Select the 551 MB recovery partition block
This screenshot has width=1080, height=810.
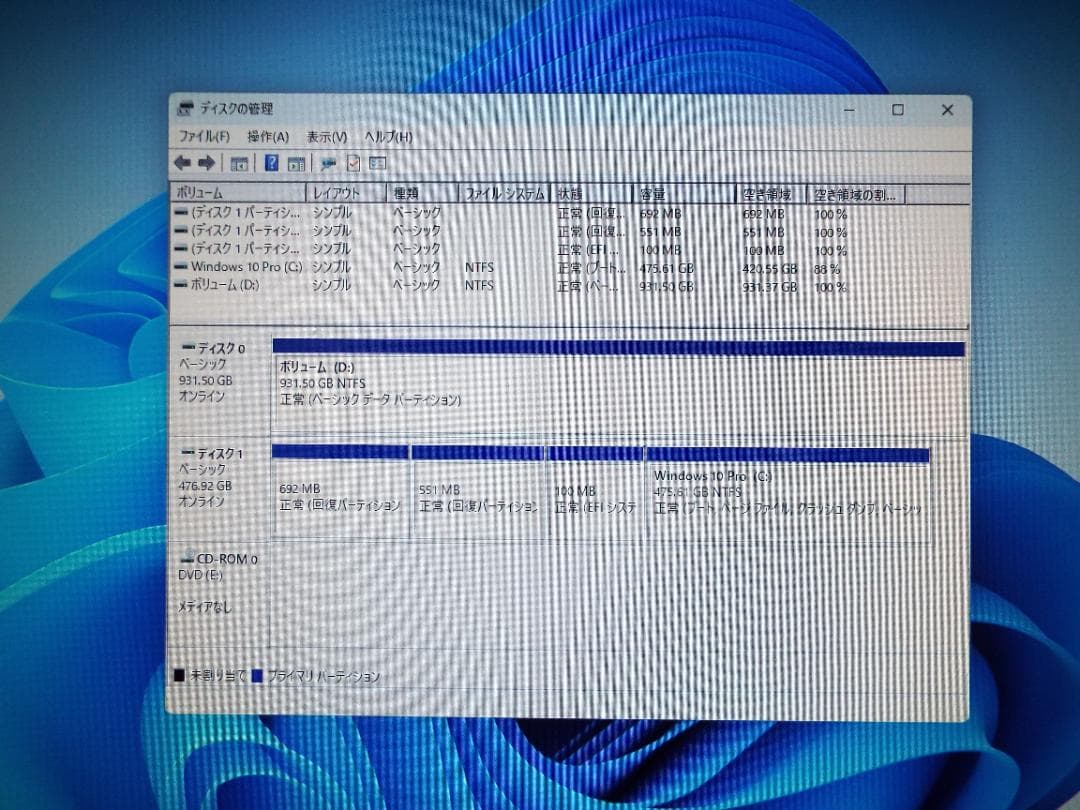point(477,492)
